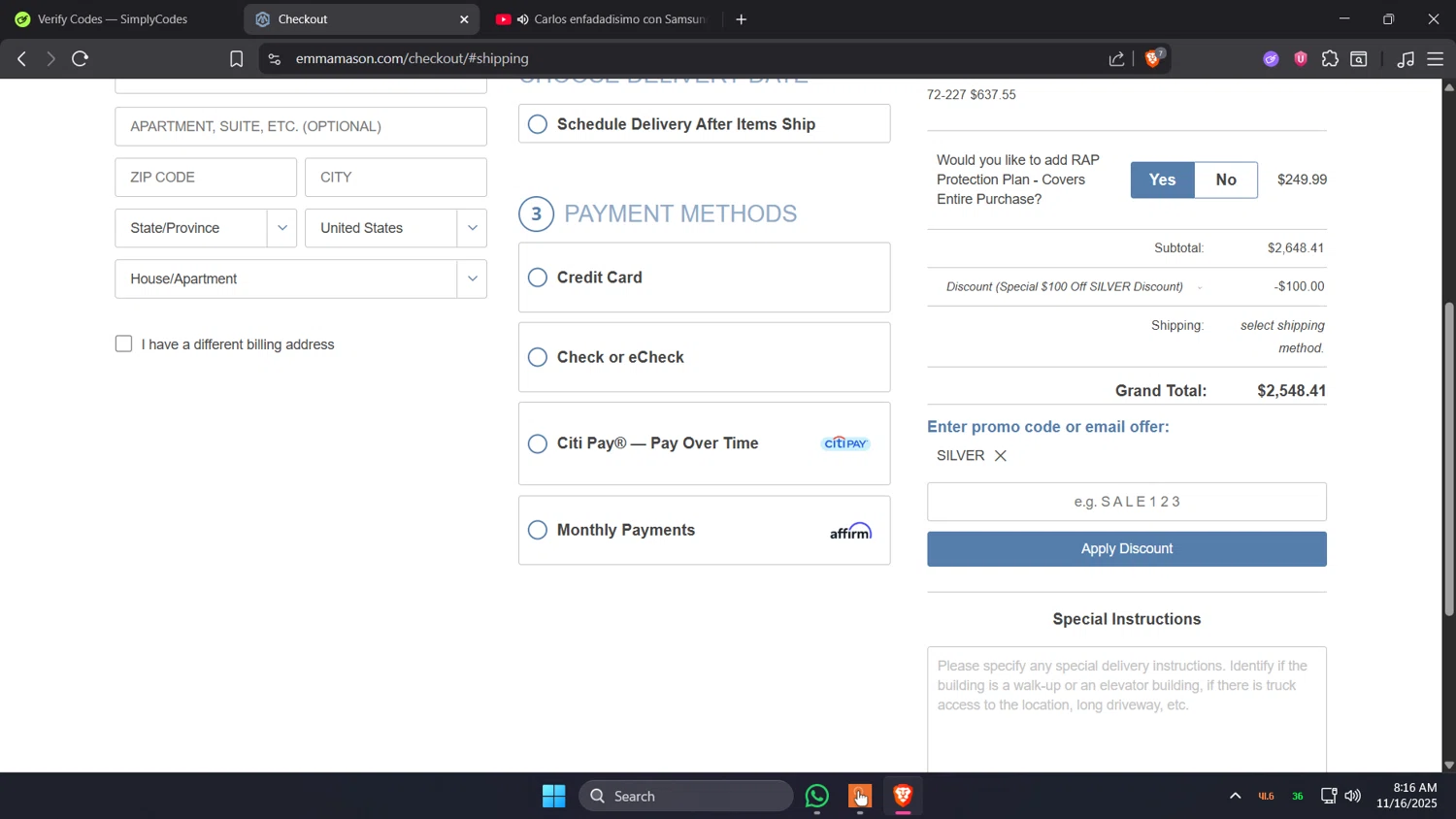
Task: Open network status tray icon
Action: [1329, 797]
